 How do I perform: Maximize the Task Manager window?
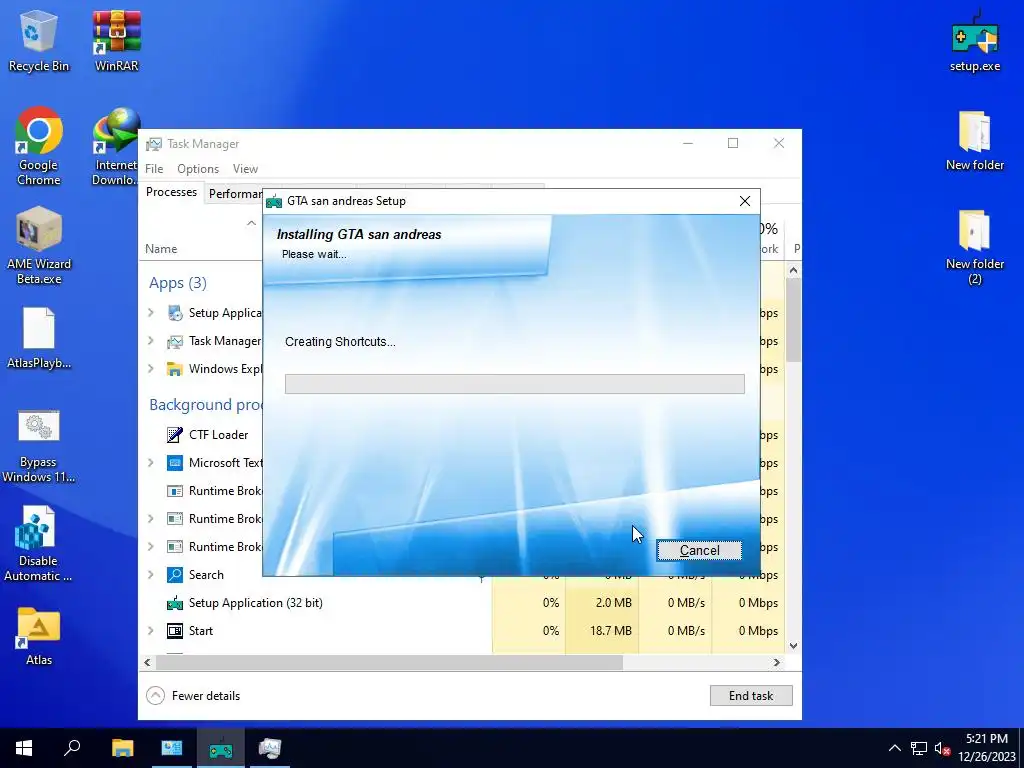(733, 143)
